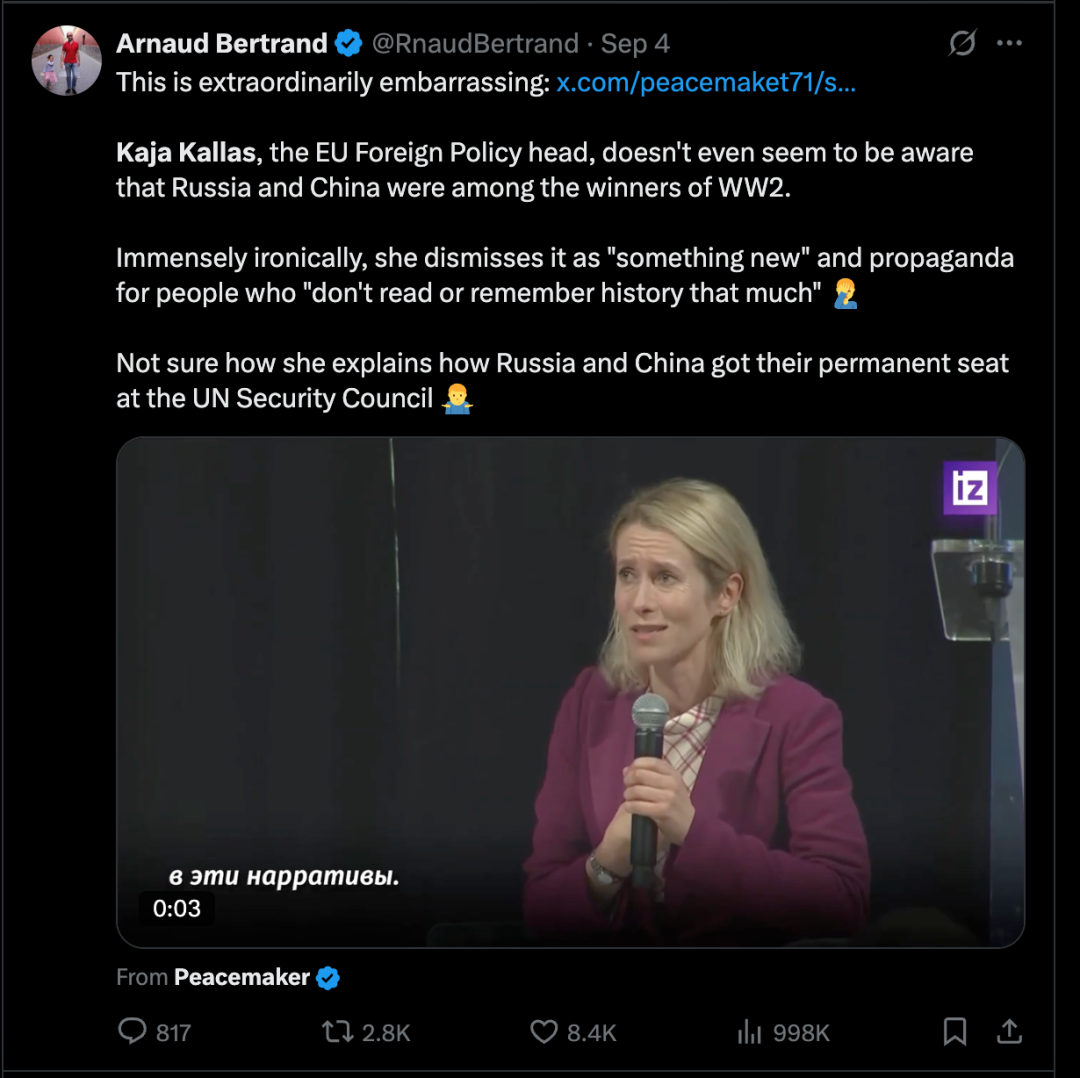1080x1078 pixels.
Task: Open Arnaud Bertrand's profile avatar
Action: 67,61
